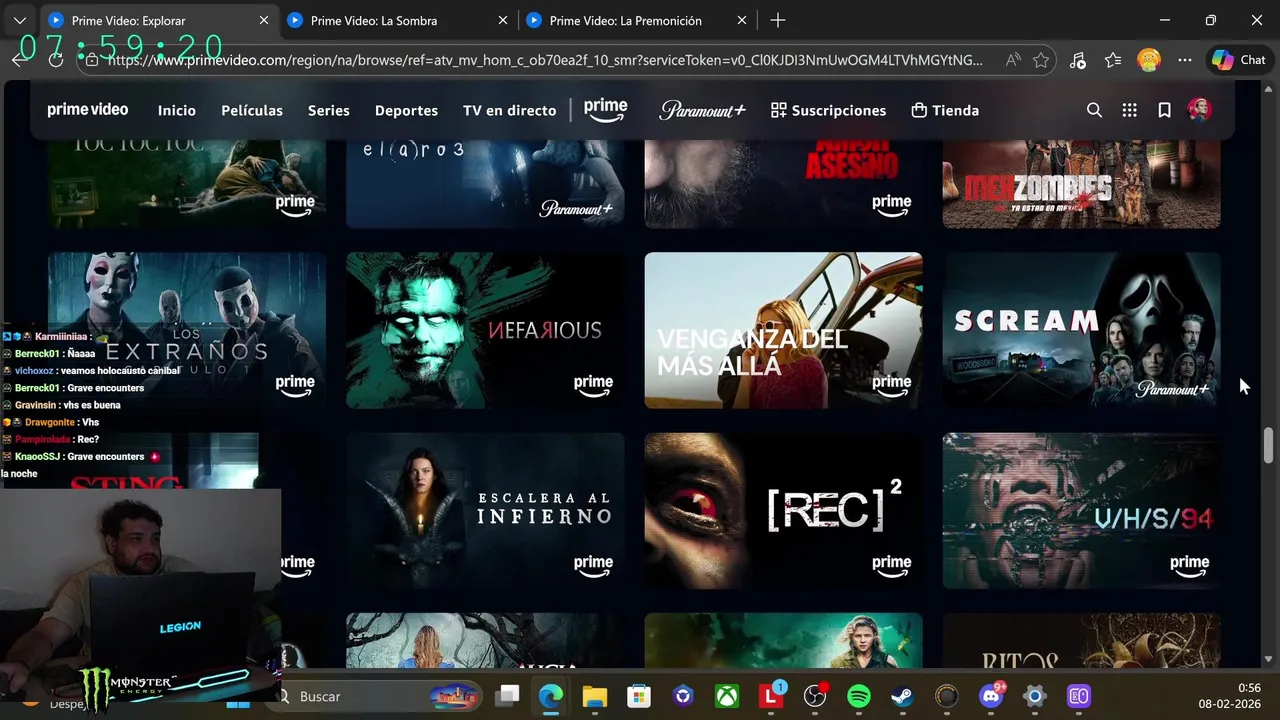This screenshot has width=1280, height=720.
Task: Open the Paramount+ channel logo in the navbar
Action: coord(702,110)
